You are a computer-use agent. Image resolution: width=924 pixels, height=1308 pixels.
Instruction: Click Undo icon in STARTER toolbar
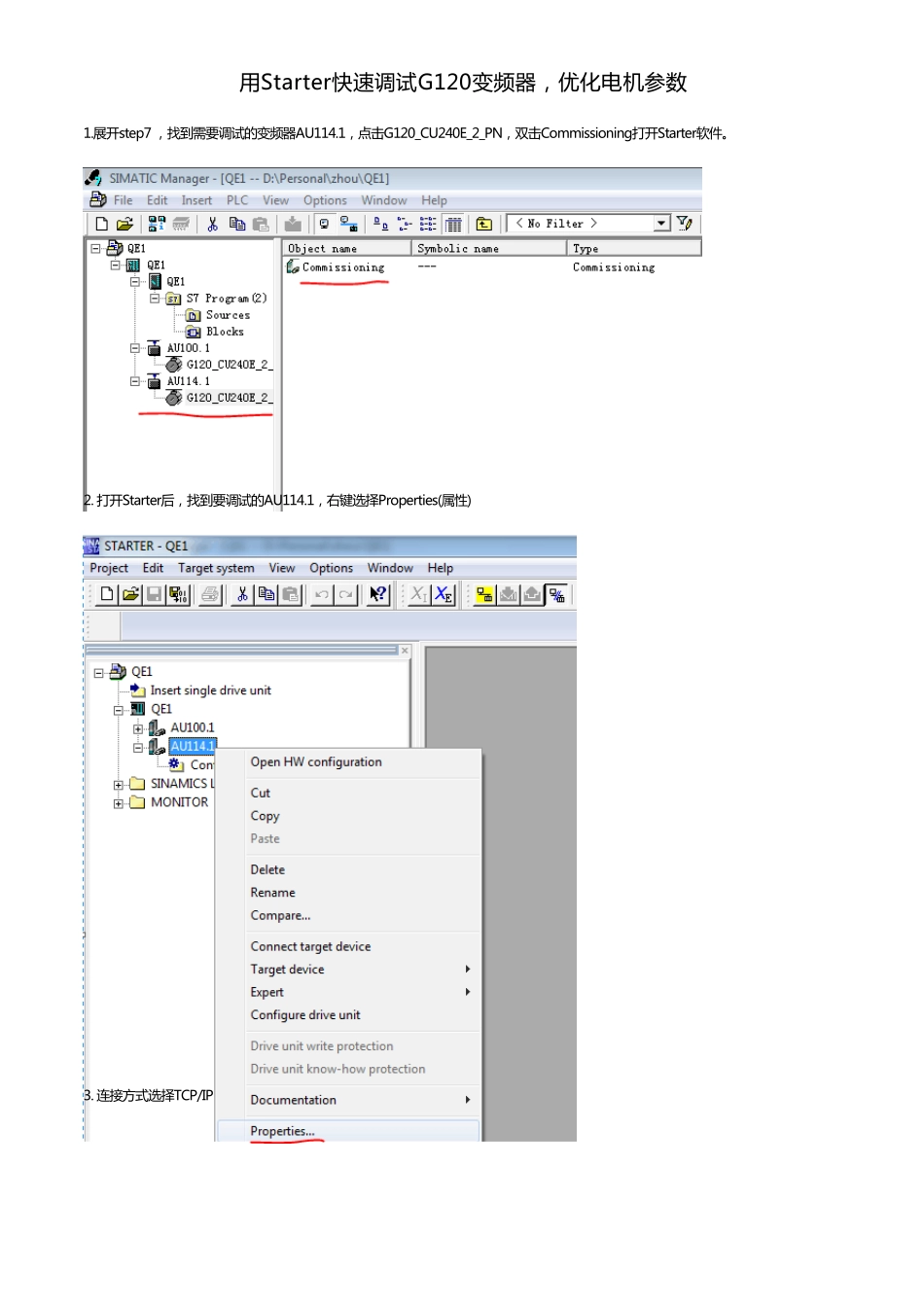(322, 594)
